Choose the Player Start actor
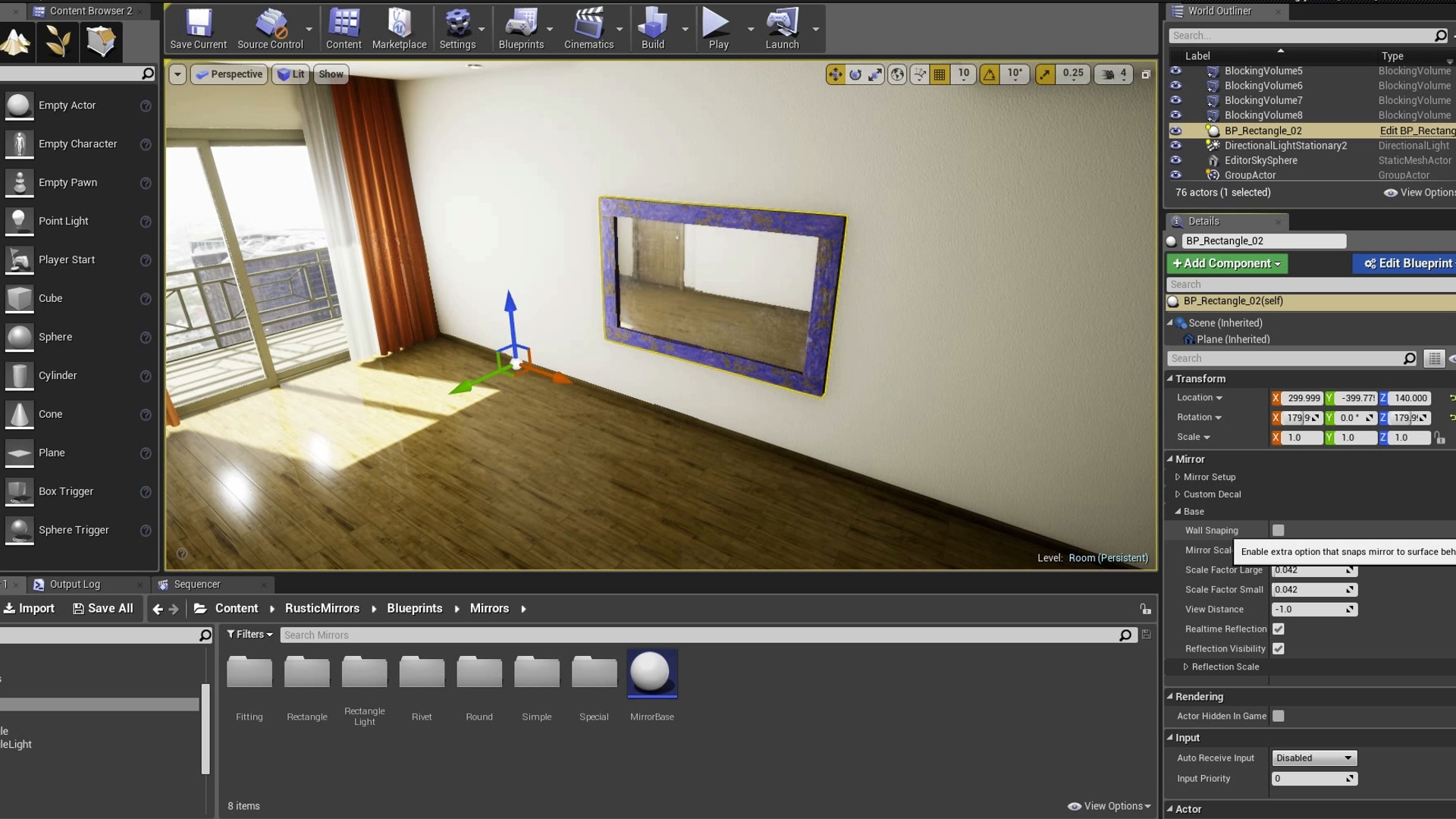This screenshot has height=819, width=1456. tap(67, 259)
